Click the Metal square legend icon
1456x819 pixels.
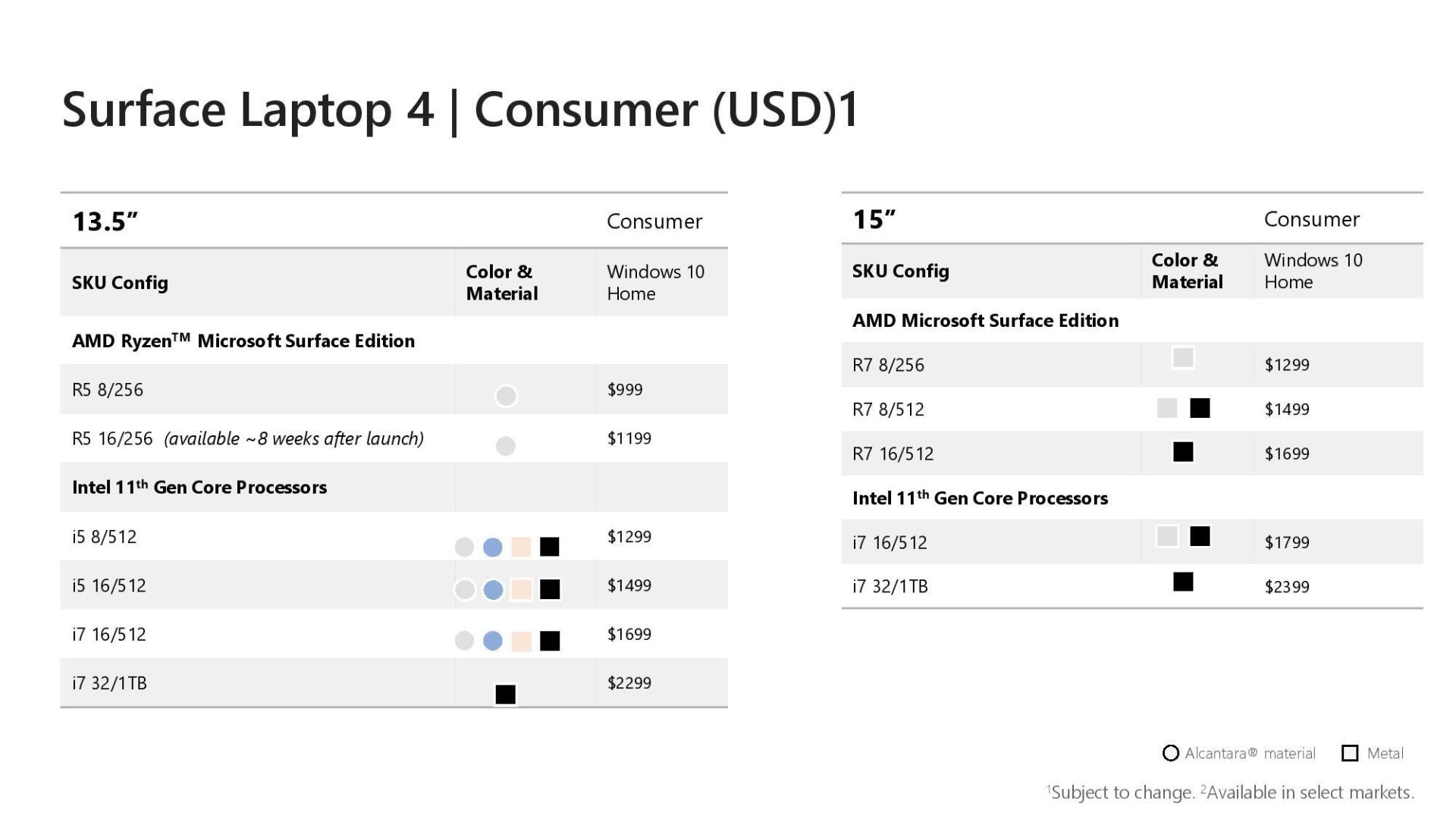(1350, 753)
